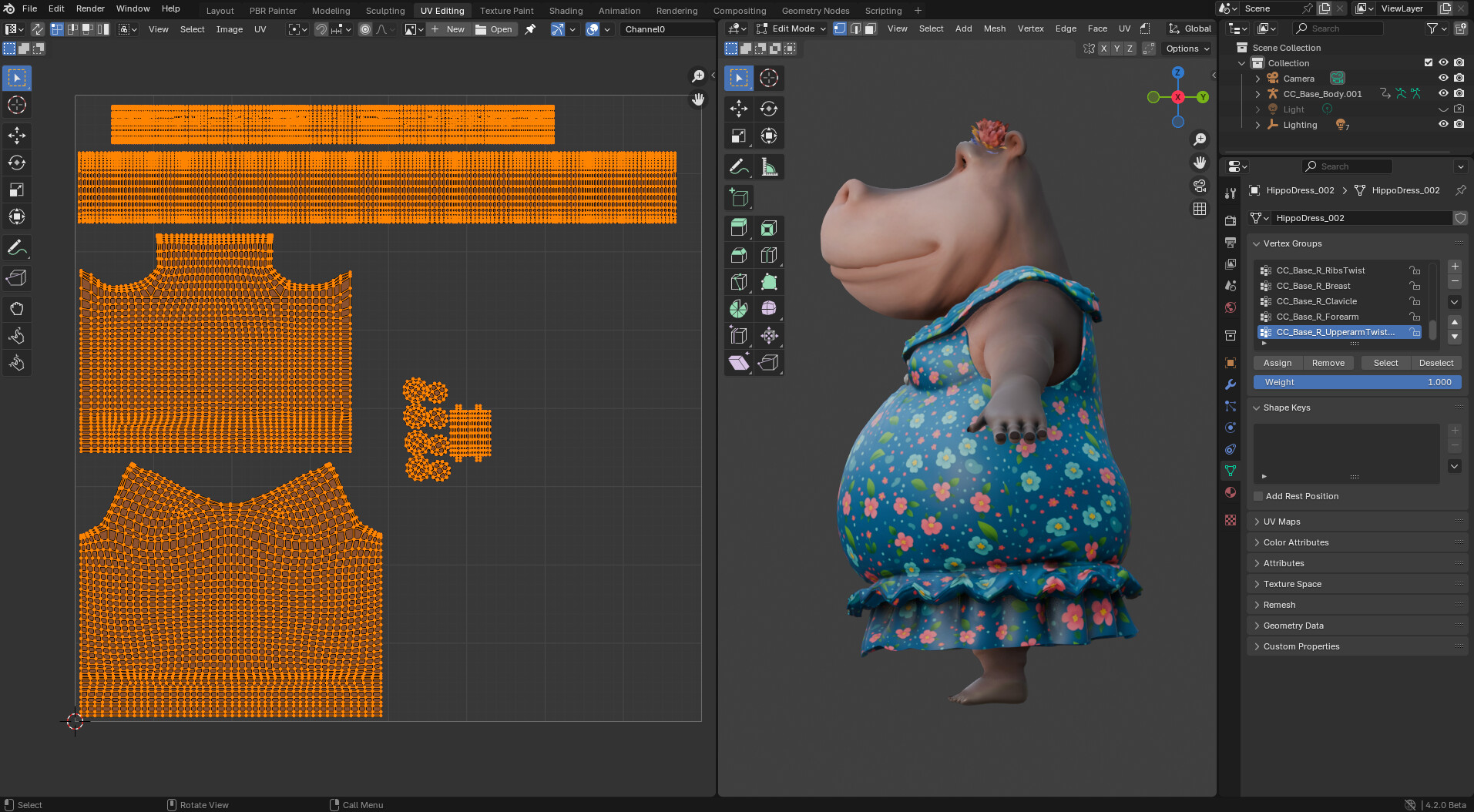
Task: Click Select button under Vertex Groups
Action: pos(1385,363)
